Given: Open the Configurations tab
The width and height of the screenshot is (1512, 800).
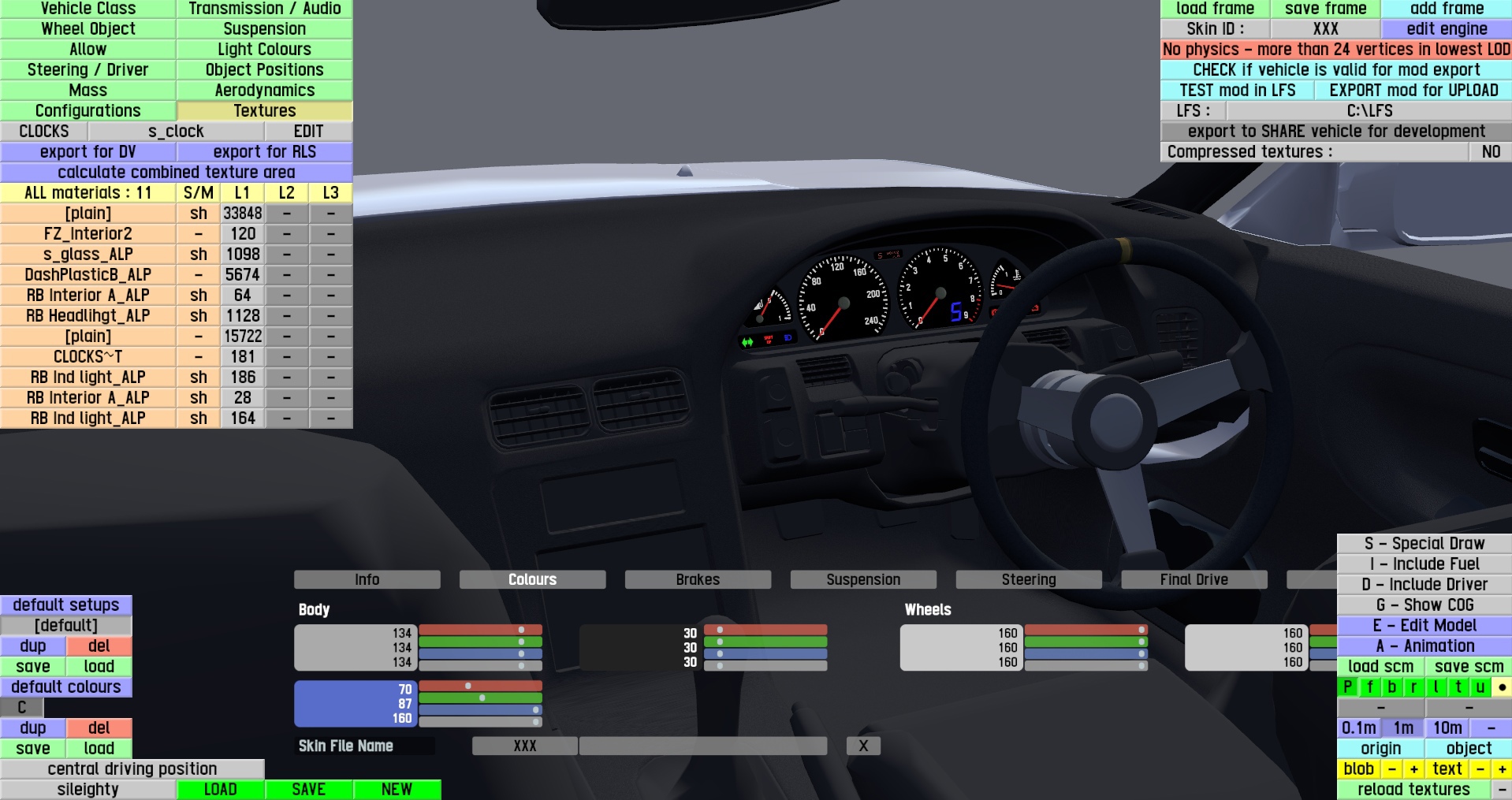Looking at the screenshot, I should (x=88, y=110).
